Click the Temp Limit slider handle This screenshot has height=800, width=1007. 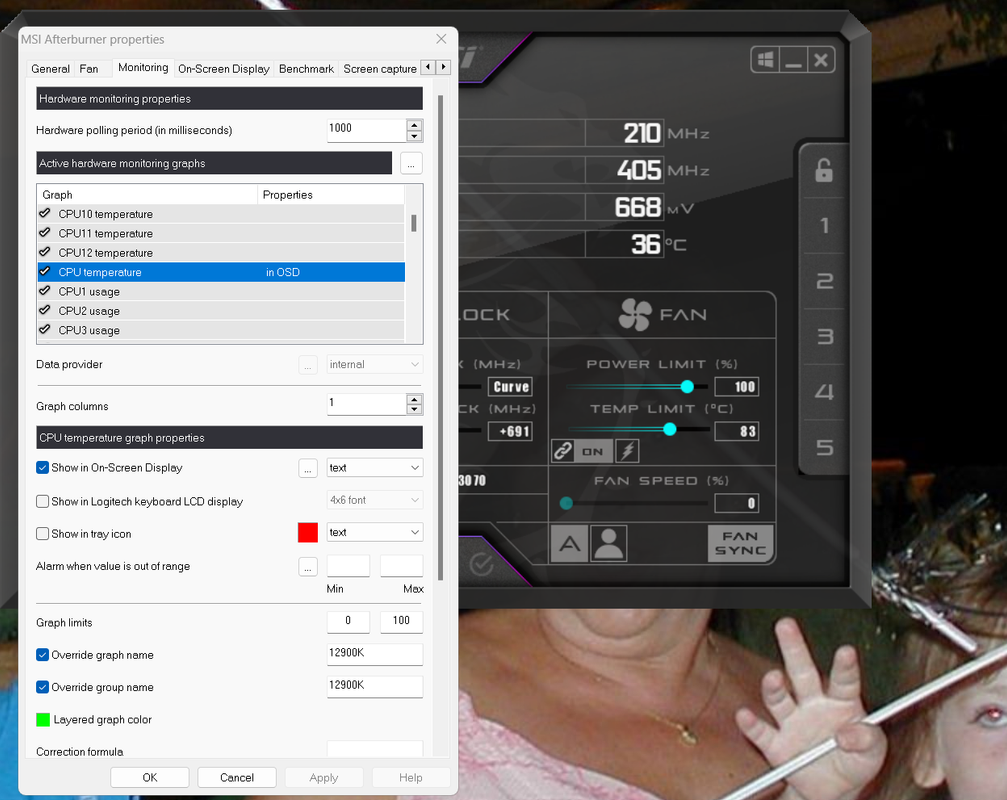(x=670, y=429)
